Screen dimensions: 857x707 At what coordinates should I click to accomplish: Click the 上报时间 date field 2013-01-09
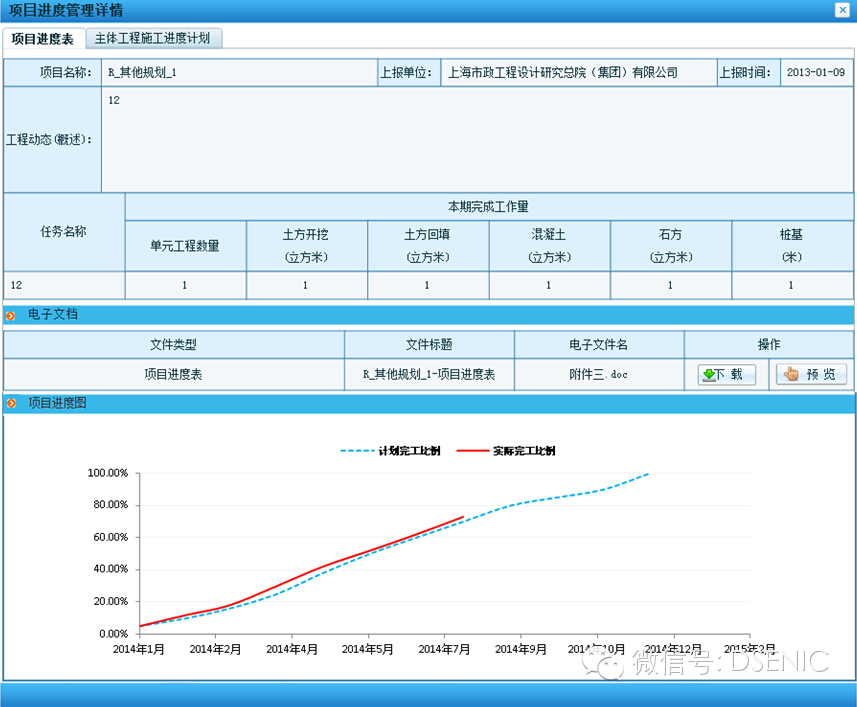point(815,73)
